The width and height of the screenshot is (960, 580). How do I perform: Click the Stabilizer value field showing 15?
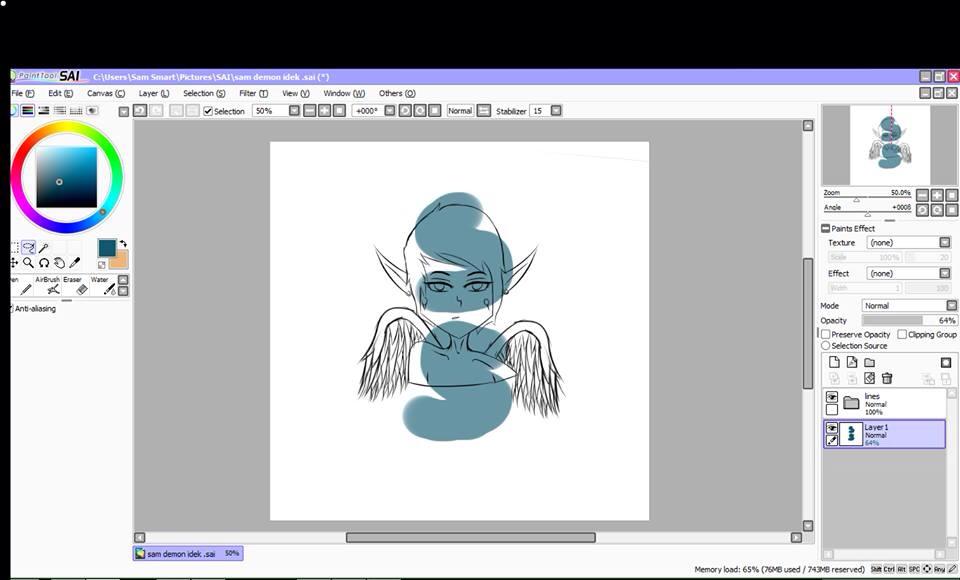(x=539, y=111)
